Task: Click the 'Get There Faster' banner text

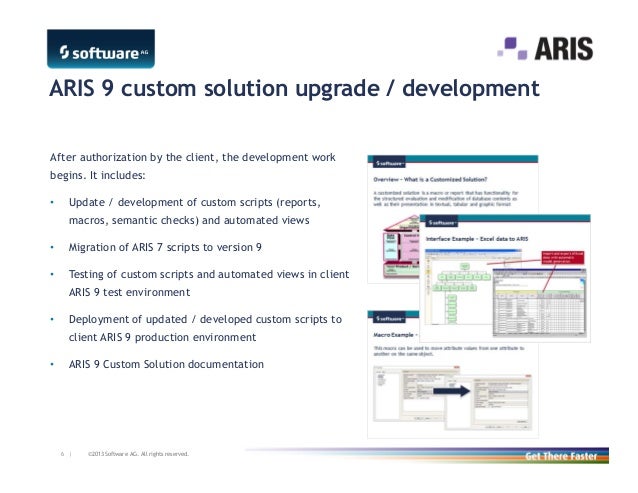Action: tap(561, 456)
